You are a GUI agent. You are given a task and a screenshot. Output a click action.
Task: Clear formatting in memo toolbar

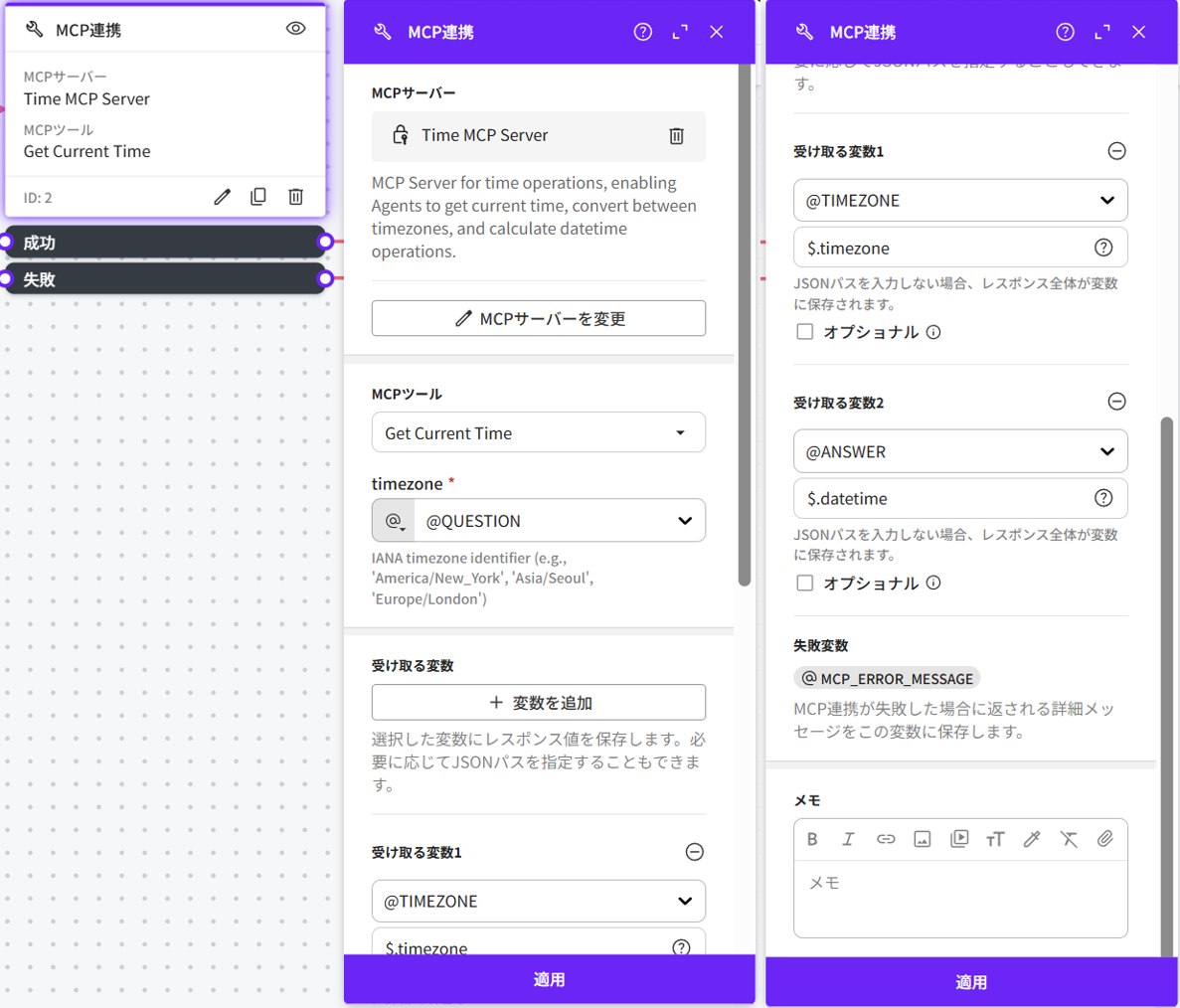point(1069,839)
